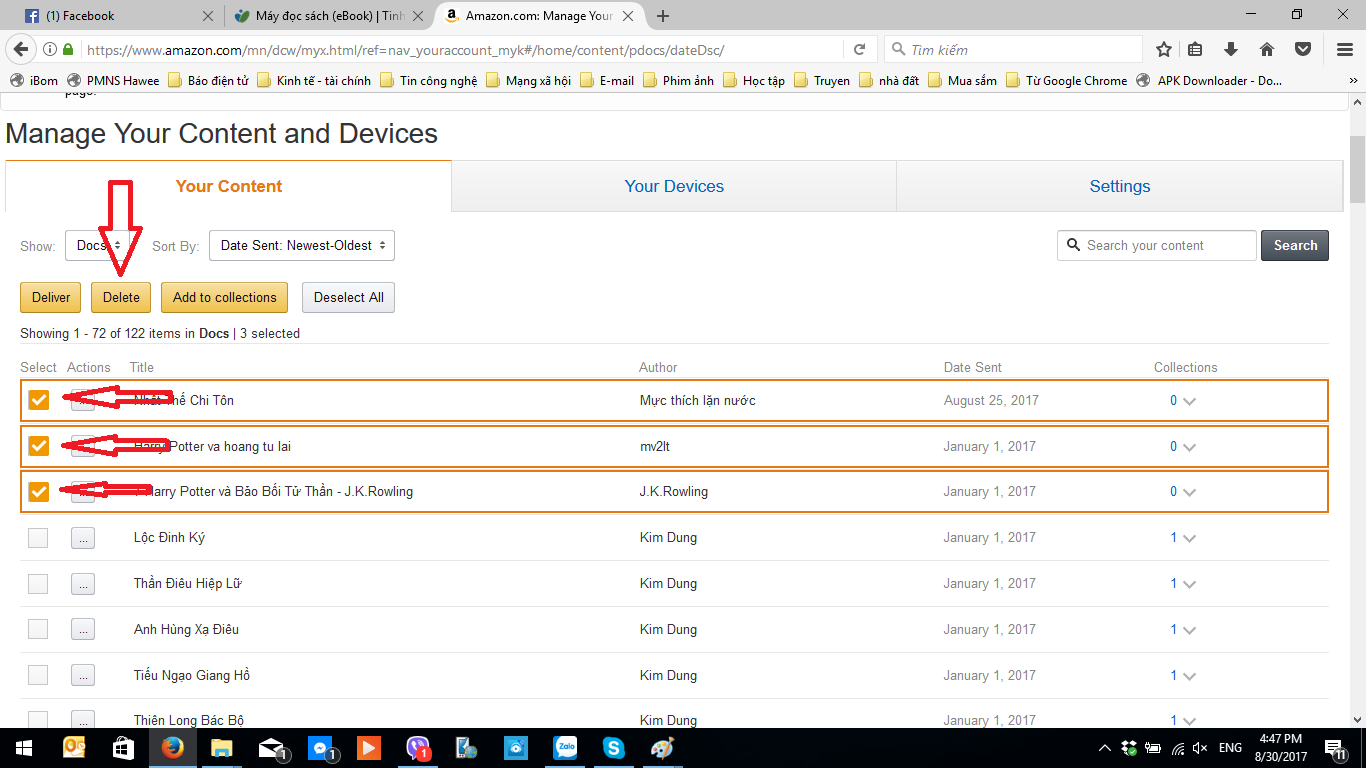Show hidden system tray icons
1366x768 pixels.
click(x=1105, y=748)
